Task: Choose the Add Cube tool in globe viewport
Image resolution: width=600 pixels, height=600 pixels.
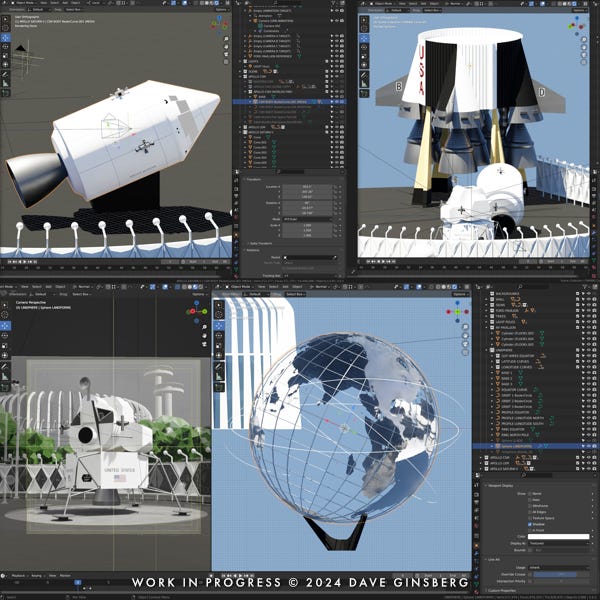Action: 219,388
